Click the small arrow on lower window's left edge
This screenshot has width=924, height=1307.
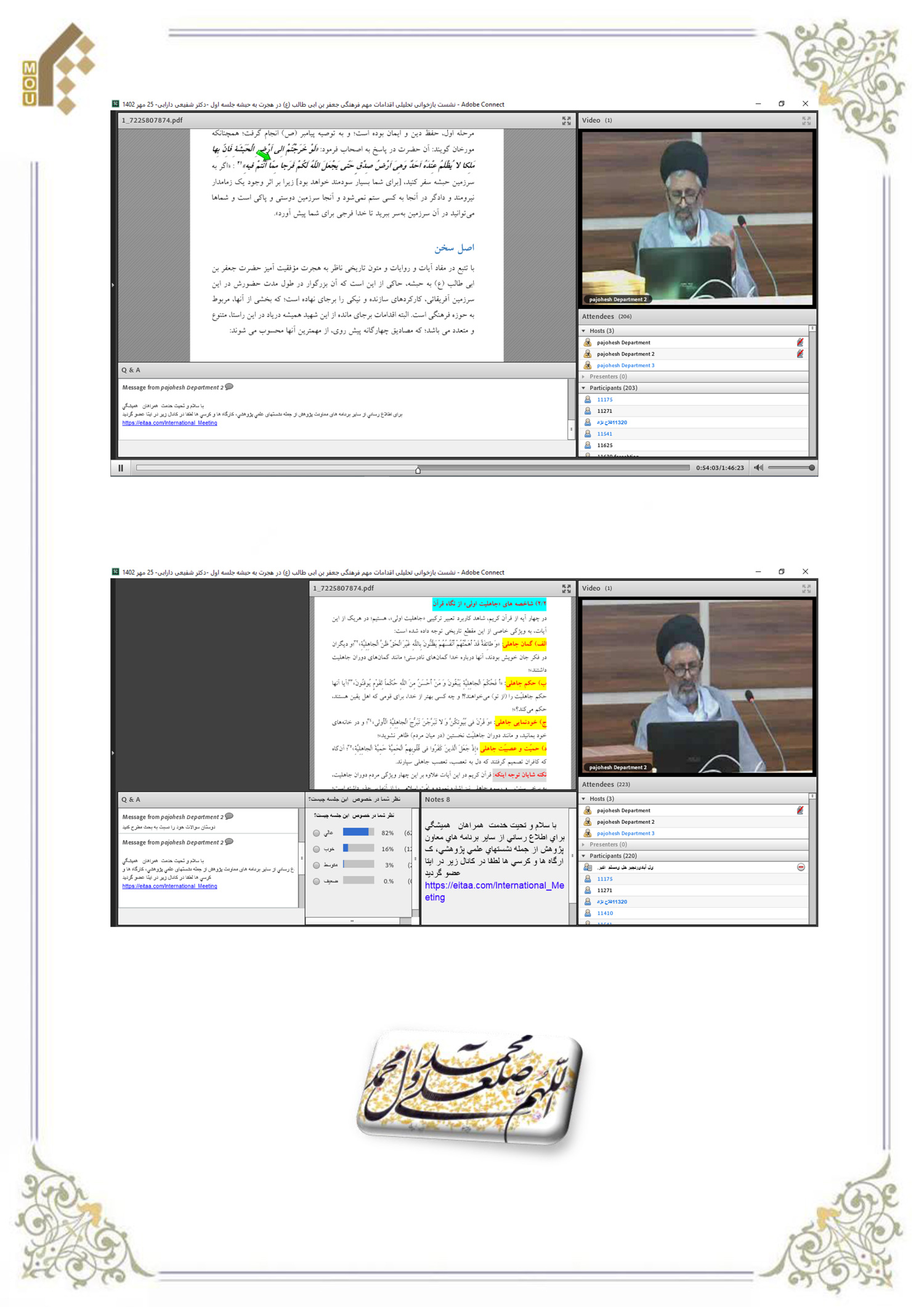pyautogui.click(x=113, y=753)
